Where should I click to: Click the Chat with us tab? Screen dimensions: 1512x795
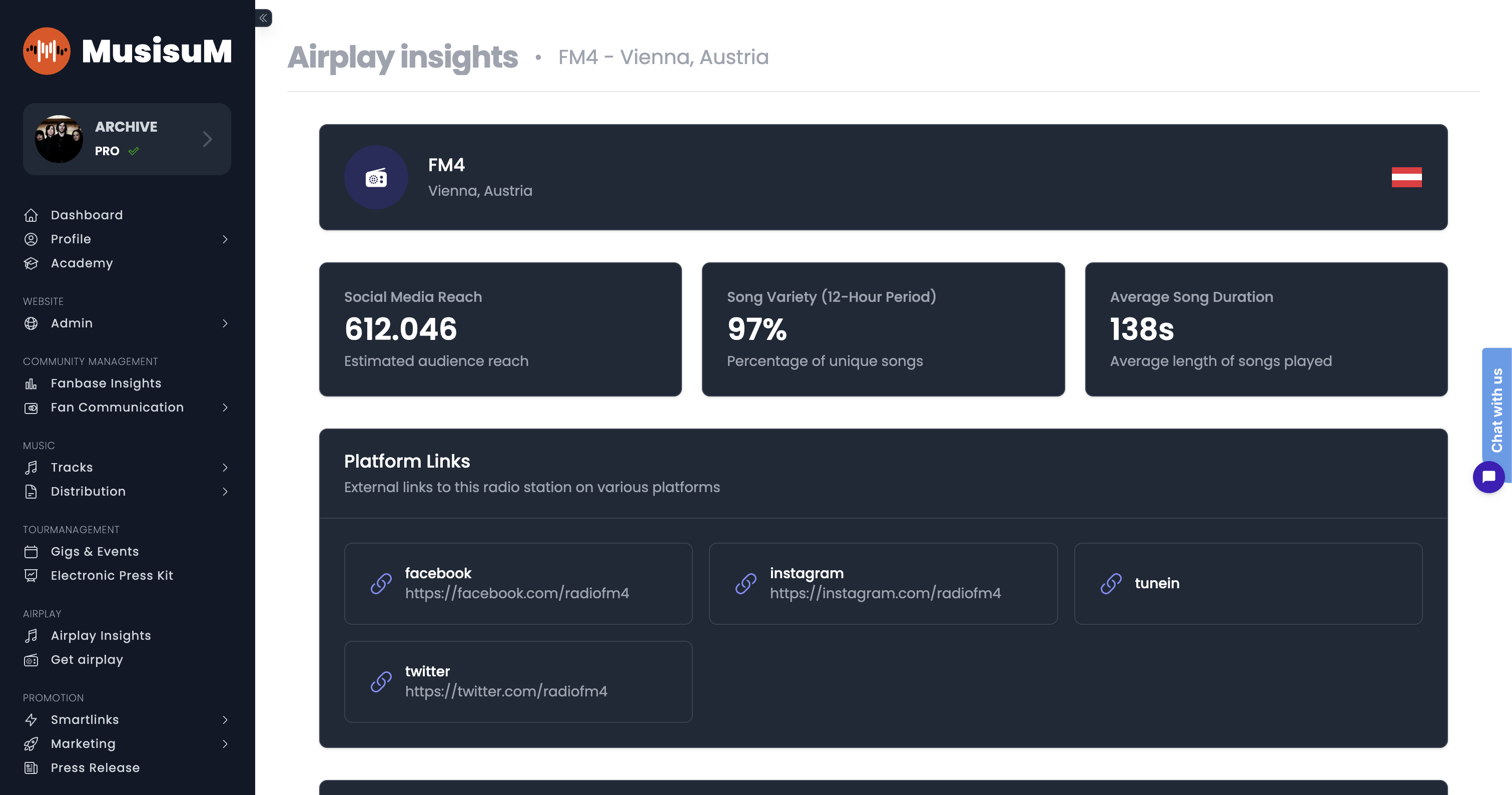coord(1496,409)
